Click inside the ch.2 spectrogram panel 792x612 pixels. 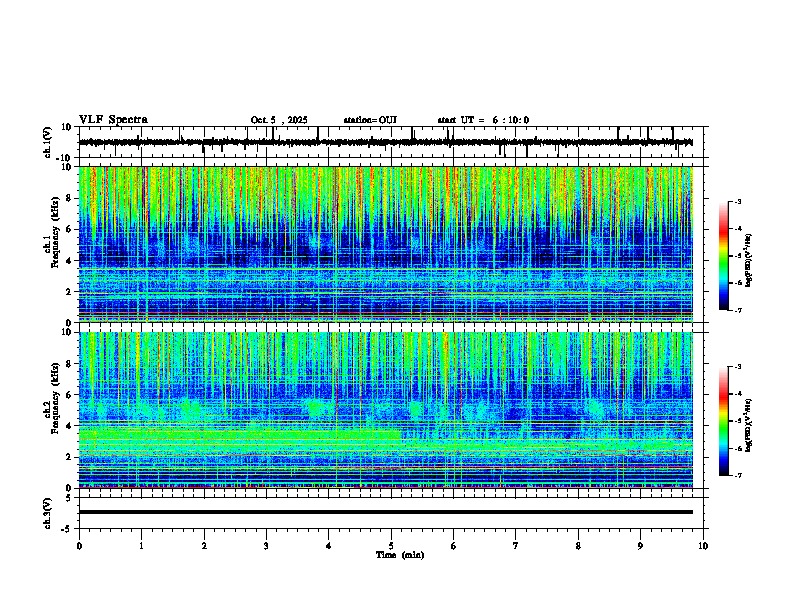385,410
